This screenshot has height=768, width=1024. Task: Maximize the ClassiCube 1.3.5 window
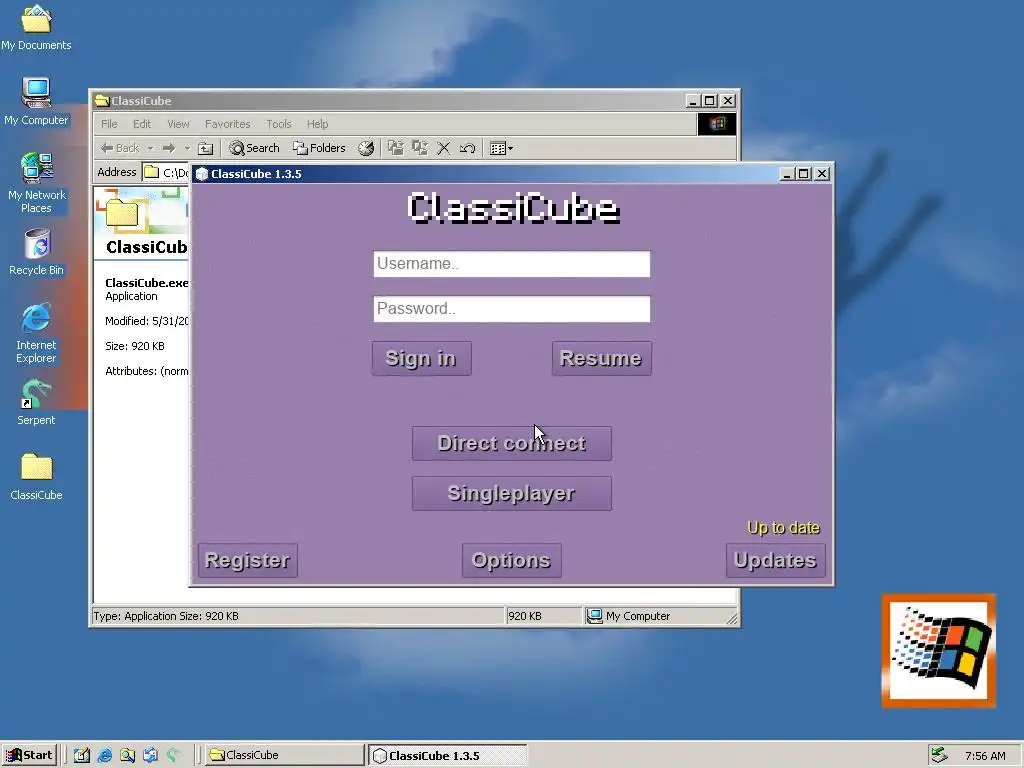click(804, 174)
